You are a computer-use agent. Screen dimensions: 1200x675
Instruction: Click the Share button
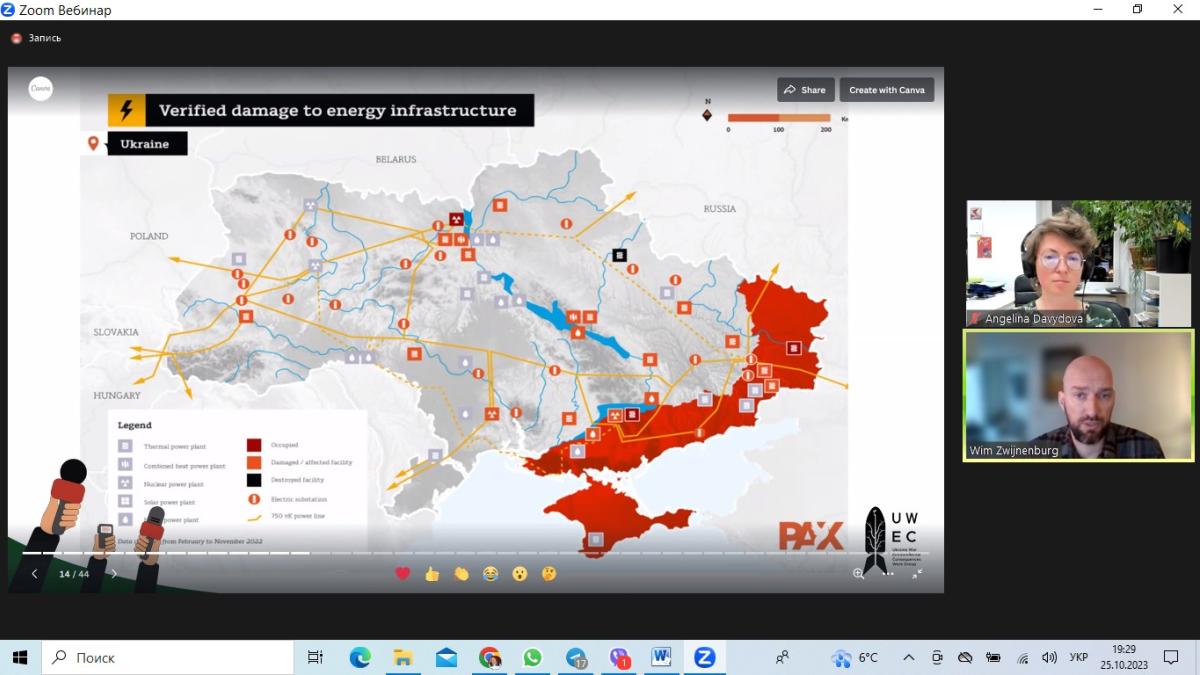pos(805,90)
